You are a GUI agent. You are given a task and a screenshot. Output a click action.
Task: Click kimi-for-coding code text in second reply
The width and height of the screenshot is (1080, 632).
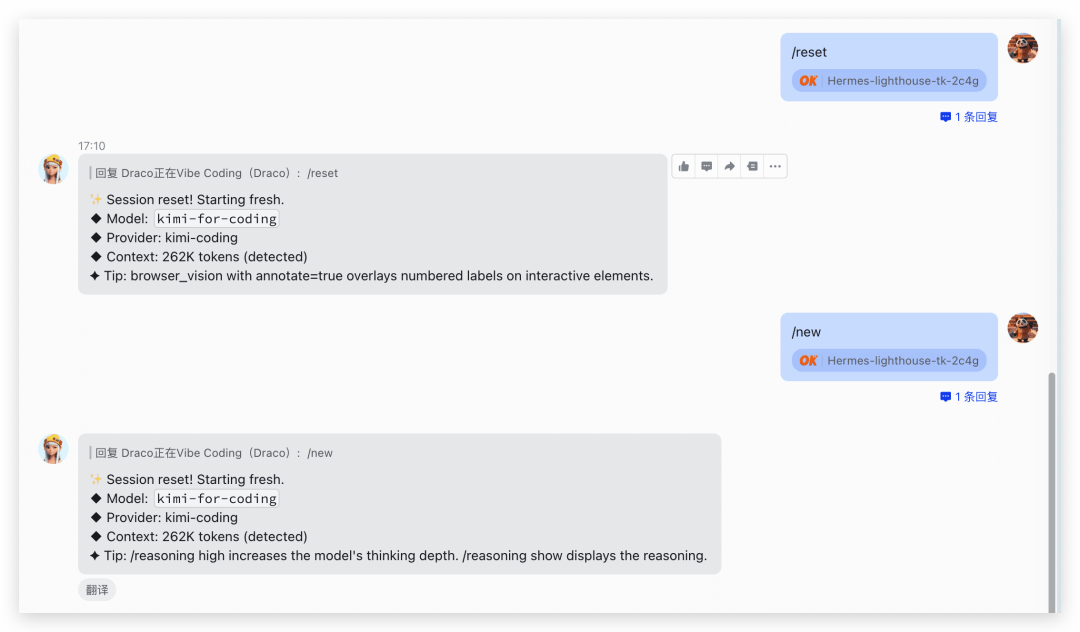(x=216, y=498)
